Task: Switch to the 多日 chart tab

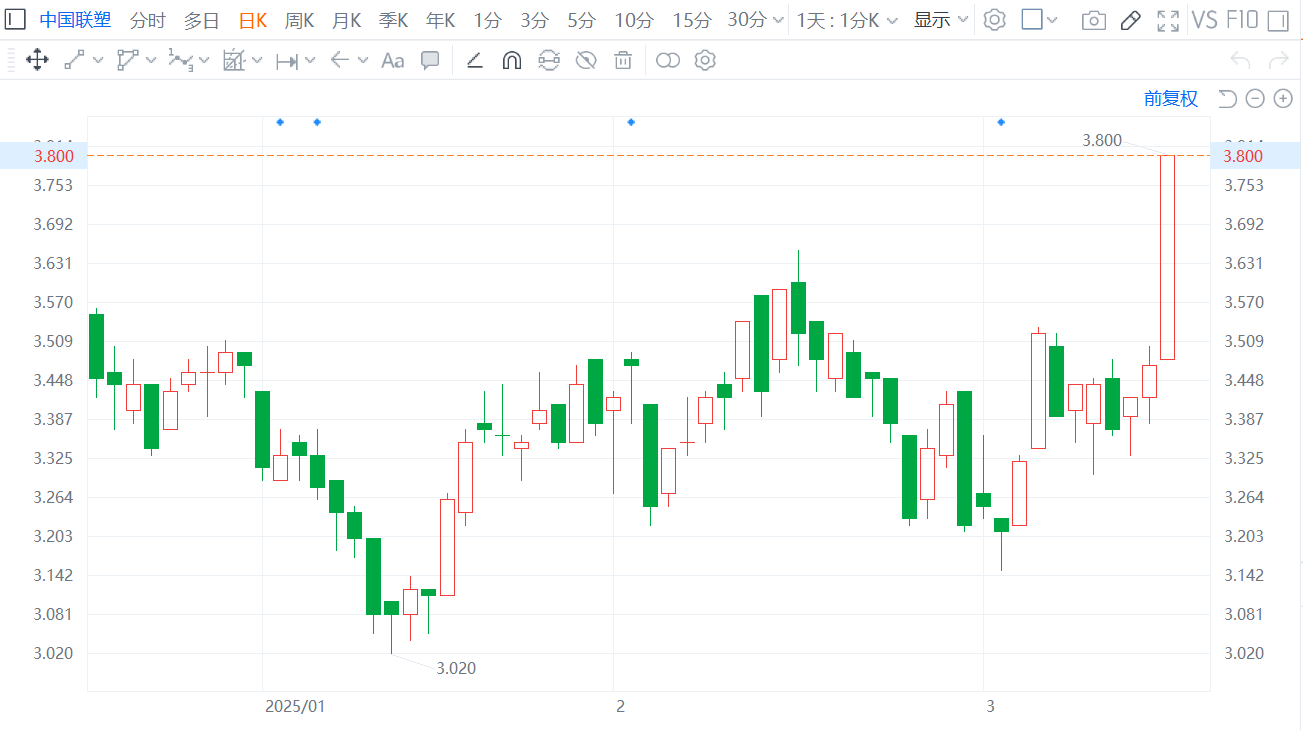Action: coord(201,20)
